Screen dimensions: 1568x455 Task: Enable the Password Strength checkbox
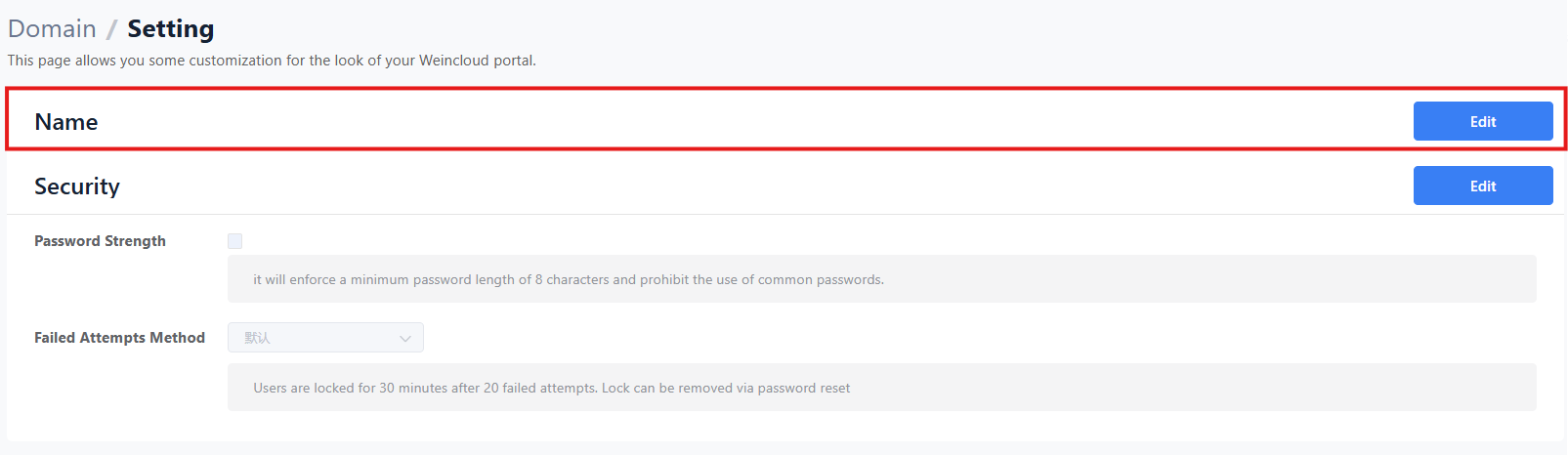coord(235,241)
